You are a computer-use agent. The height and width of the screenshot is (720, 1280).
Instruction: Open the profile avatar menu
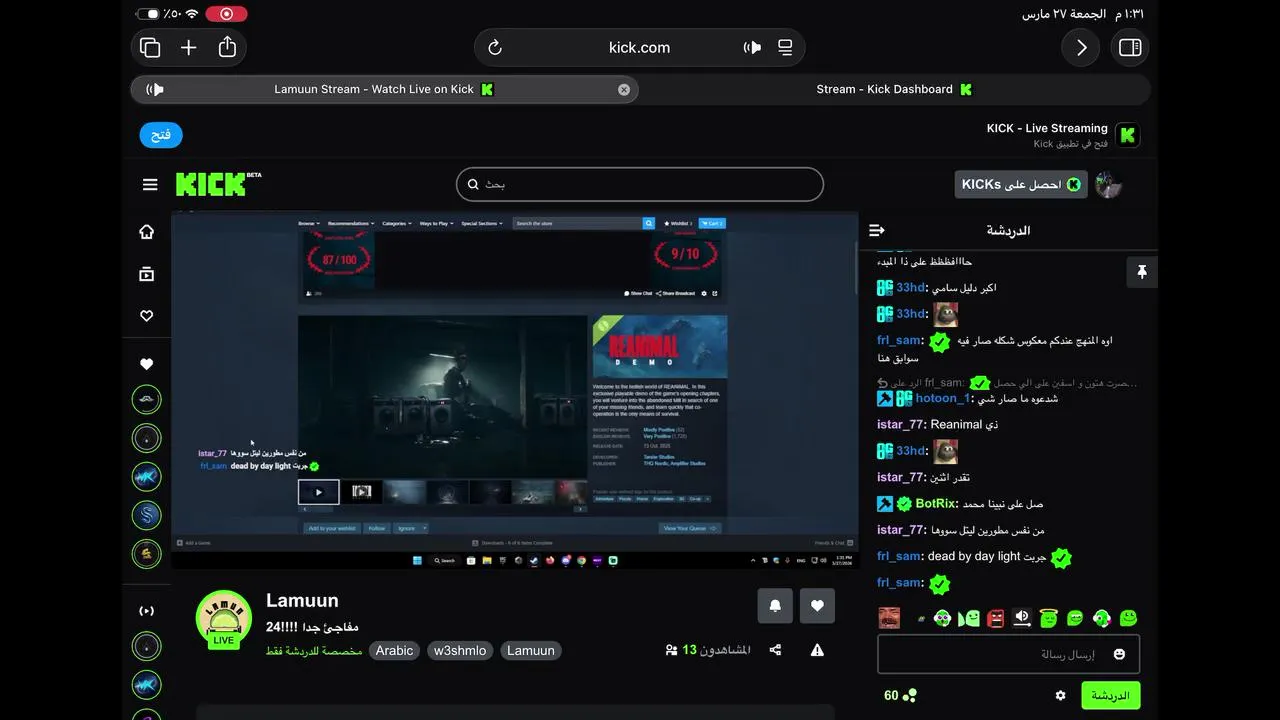1108,184
